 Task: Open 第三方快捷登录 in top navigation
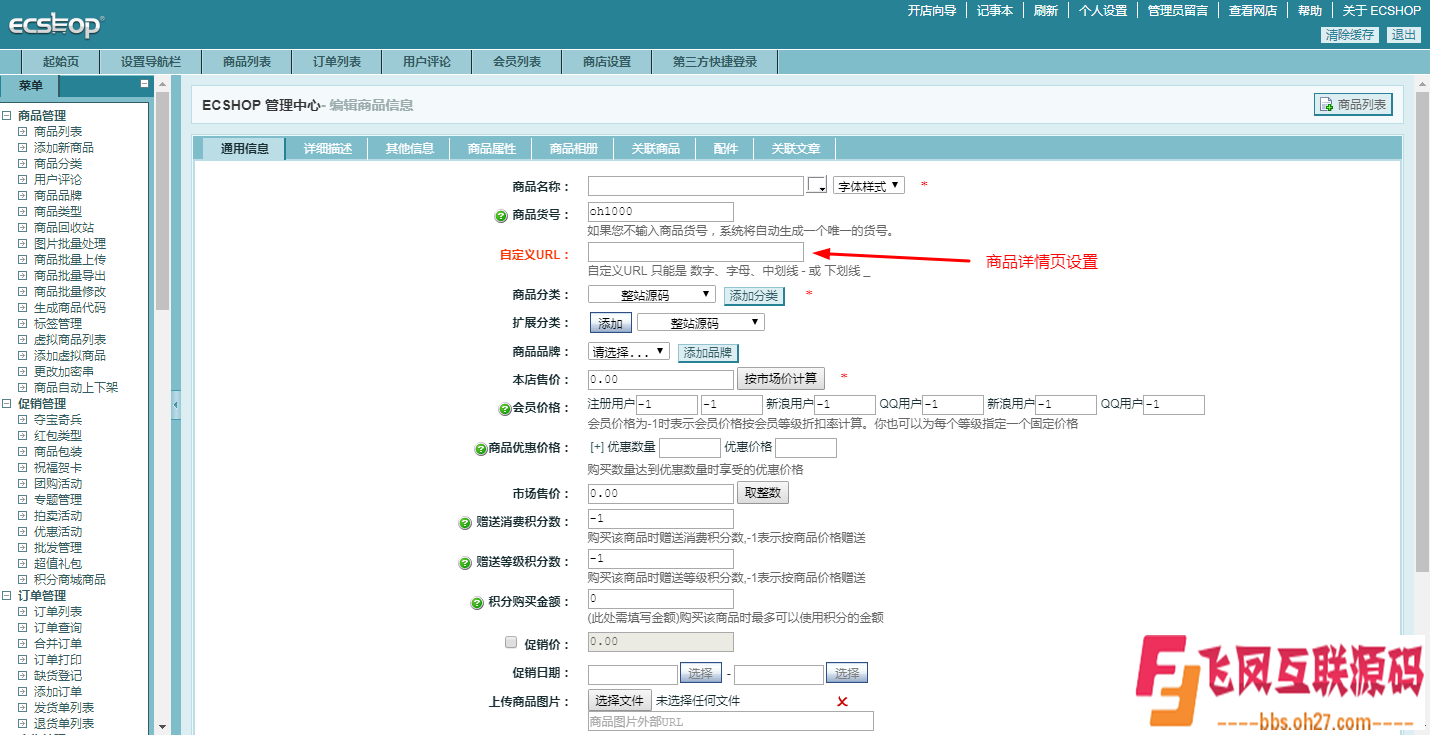[715, 62]
